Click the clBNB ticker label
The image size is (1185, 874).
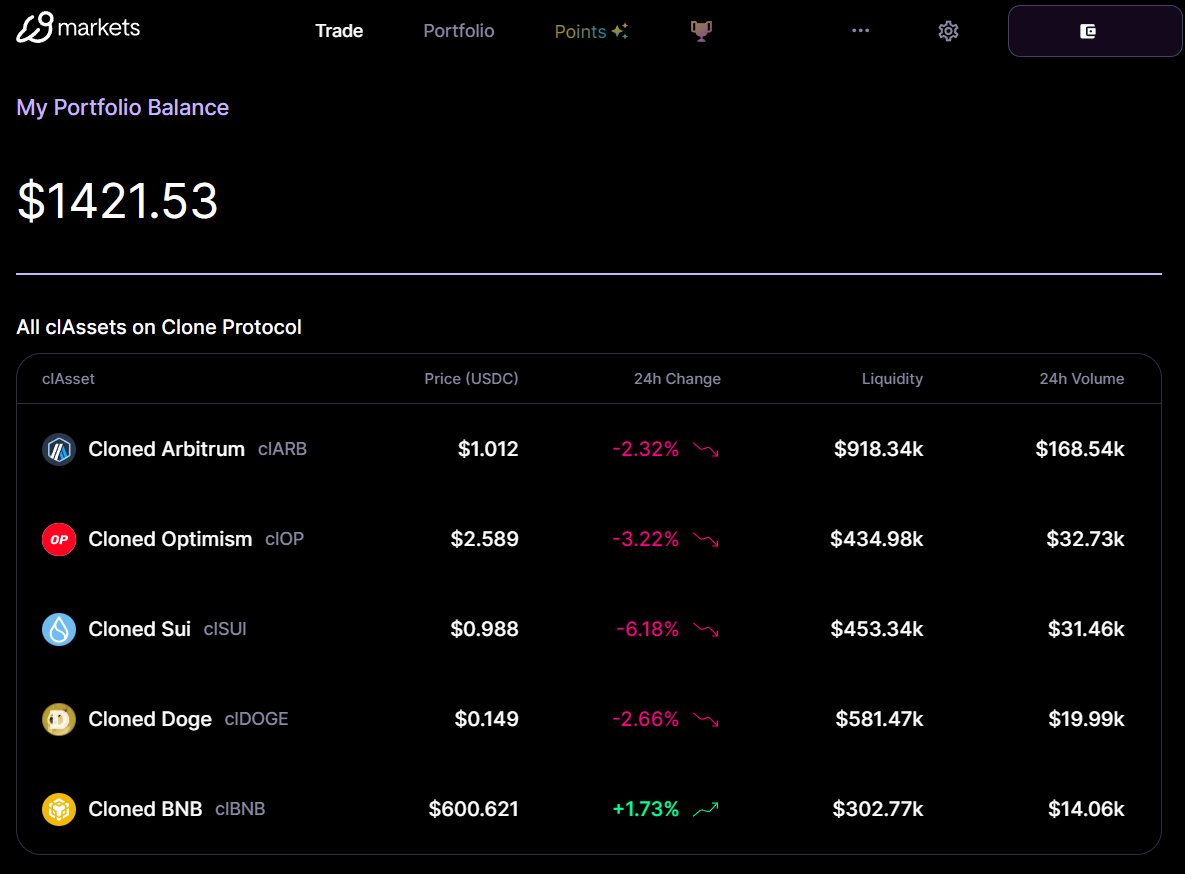pos(240,809)
